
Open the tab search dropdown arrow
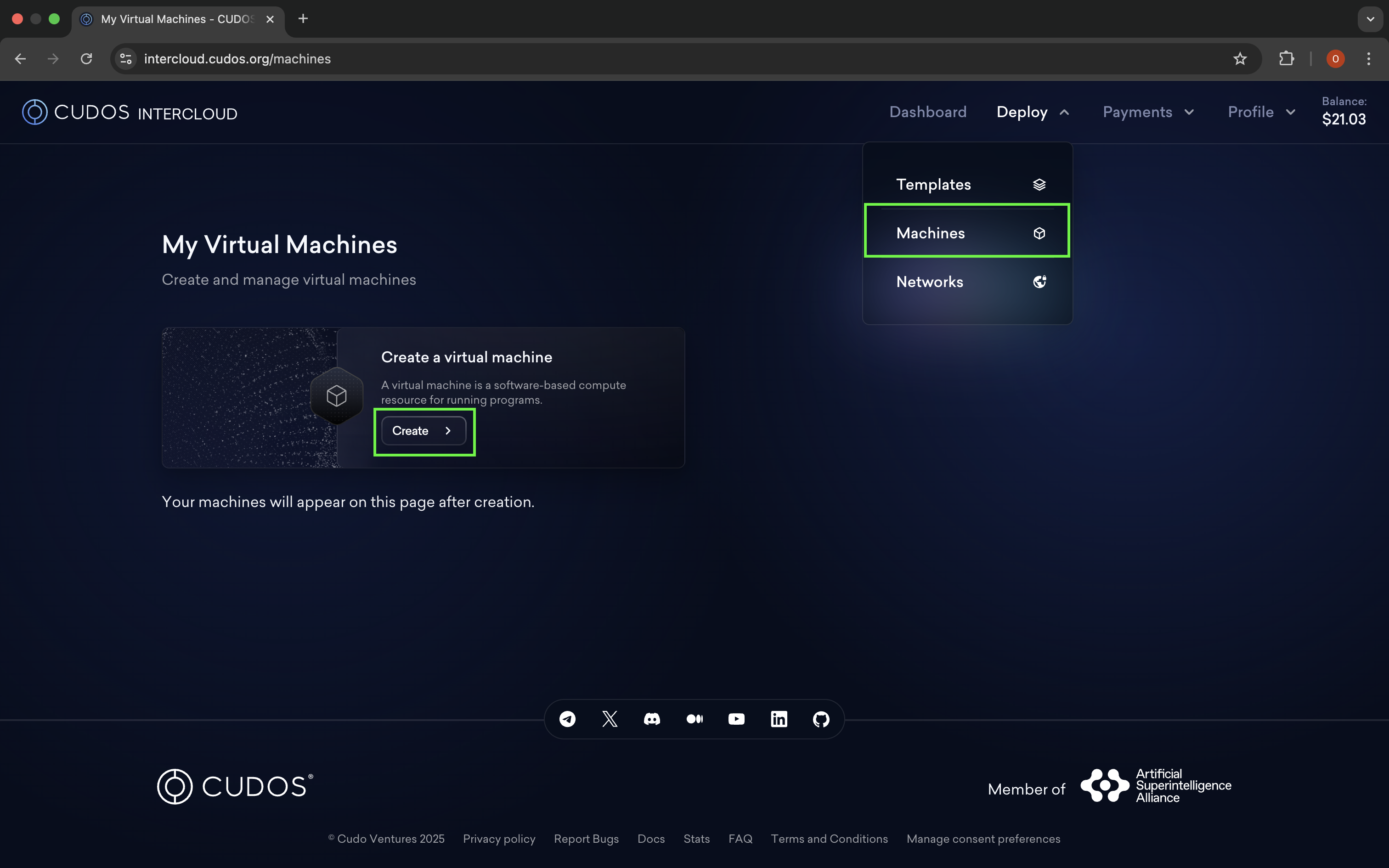coord(1370,19)
